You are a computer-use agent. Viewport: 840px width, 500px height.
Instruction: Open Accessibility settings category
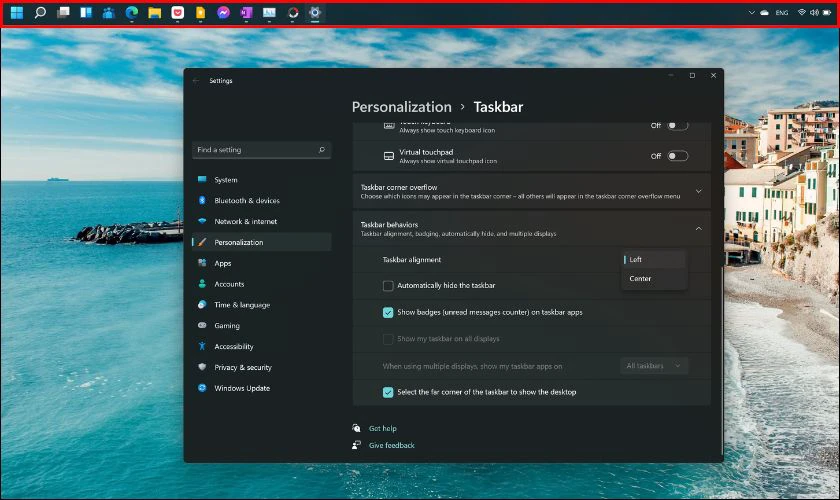pyautogui.click(x=261, y=347)
